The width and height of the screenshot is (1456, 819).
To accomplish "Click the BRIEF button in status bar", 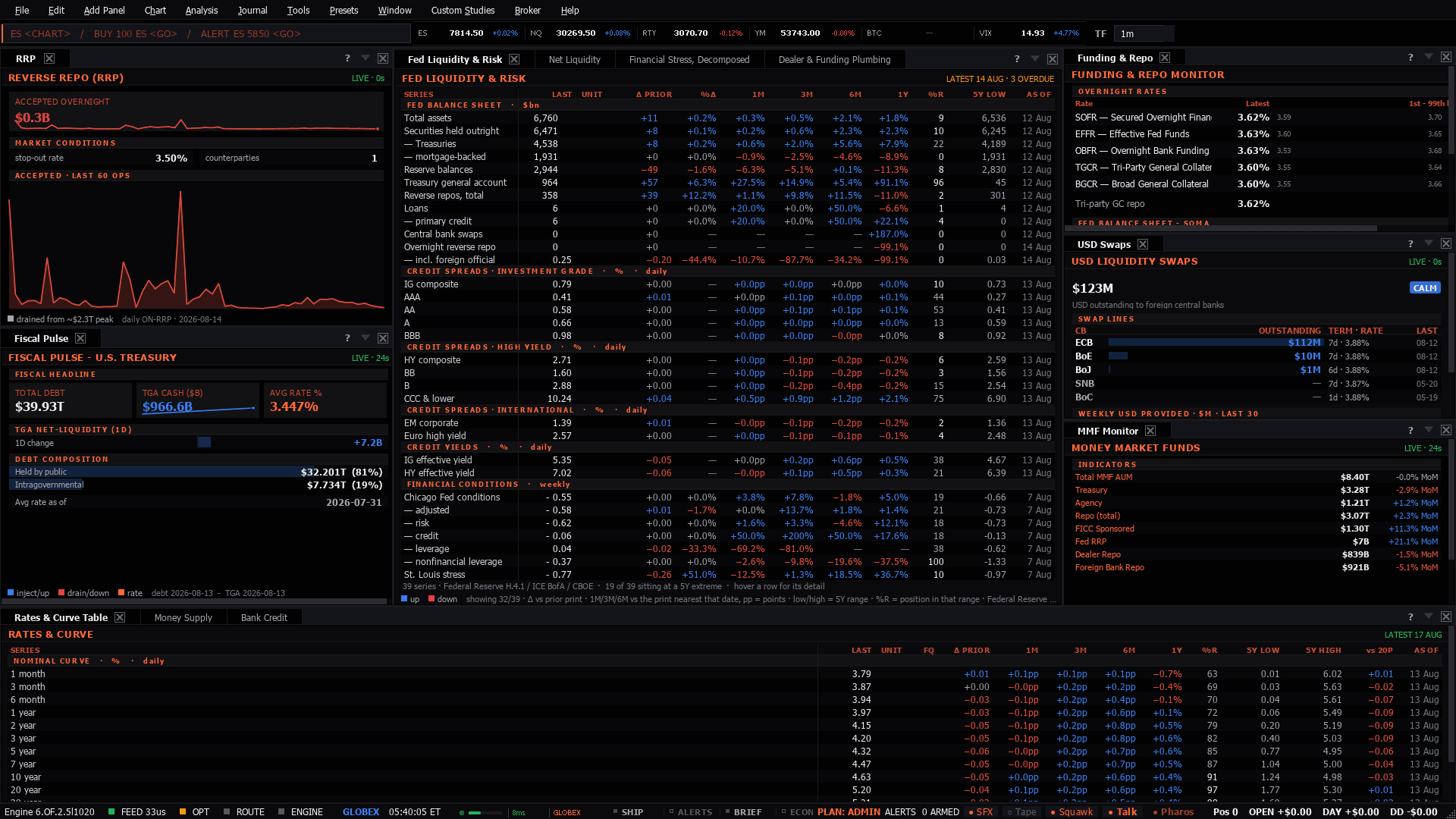I will pos(743,811).
